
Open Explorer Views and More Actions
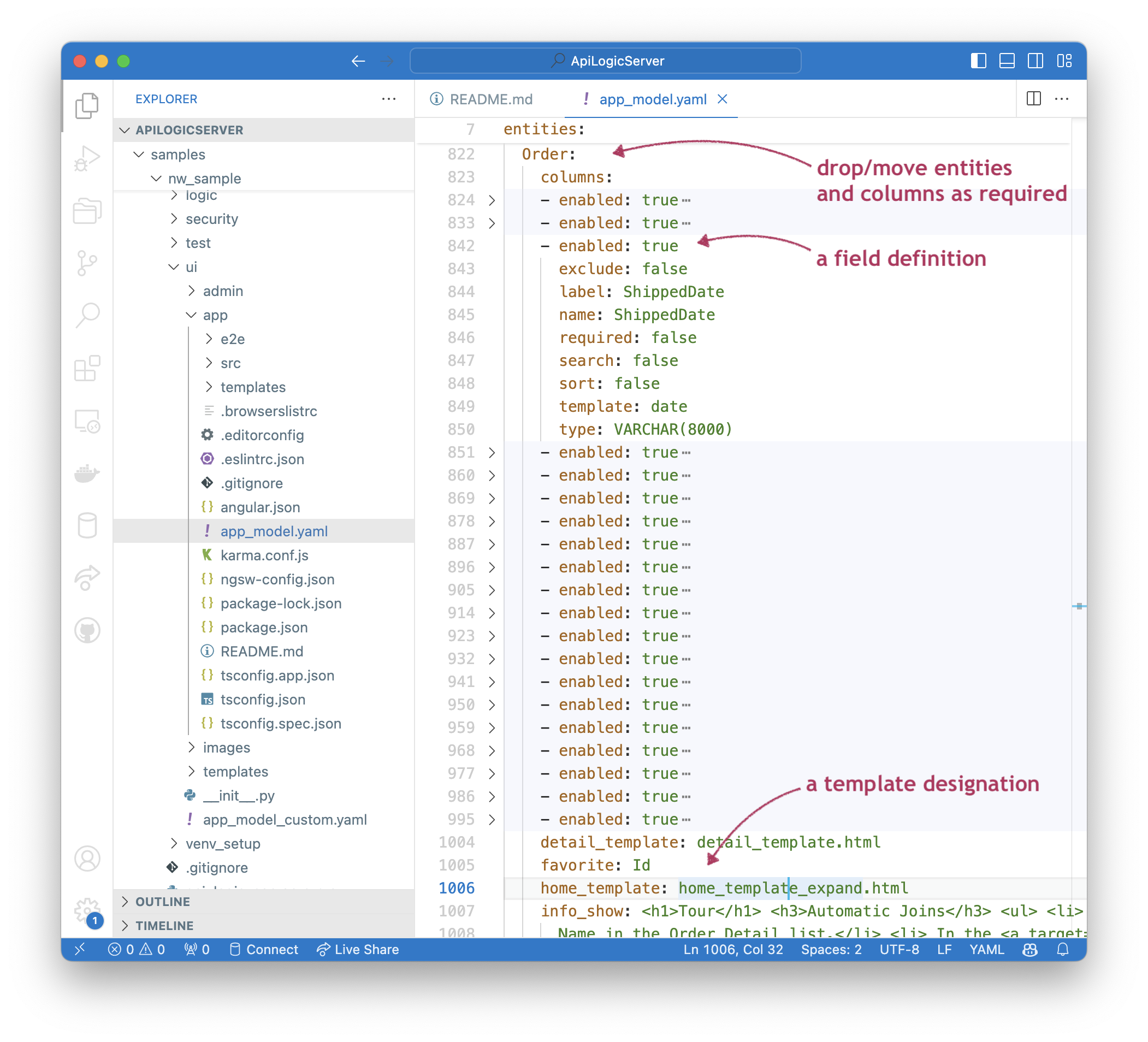389,98
